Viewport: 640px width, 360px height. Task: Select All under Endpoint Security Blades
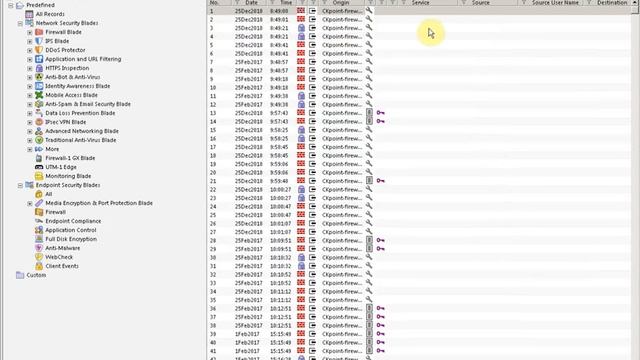click(x=49, y=194)
